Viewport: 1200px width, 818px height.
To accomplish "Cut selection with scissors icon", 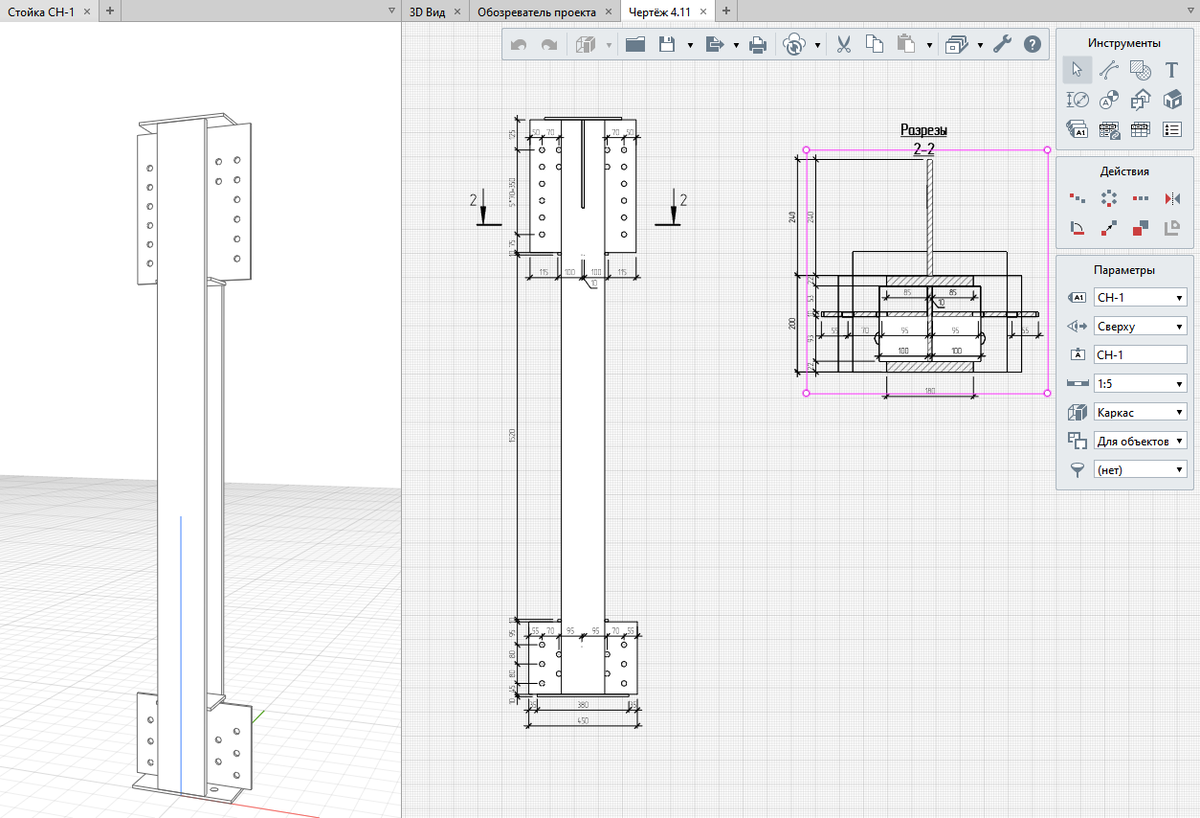I will [843, 44].
